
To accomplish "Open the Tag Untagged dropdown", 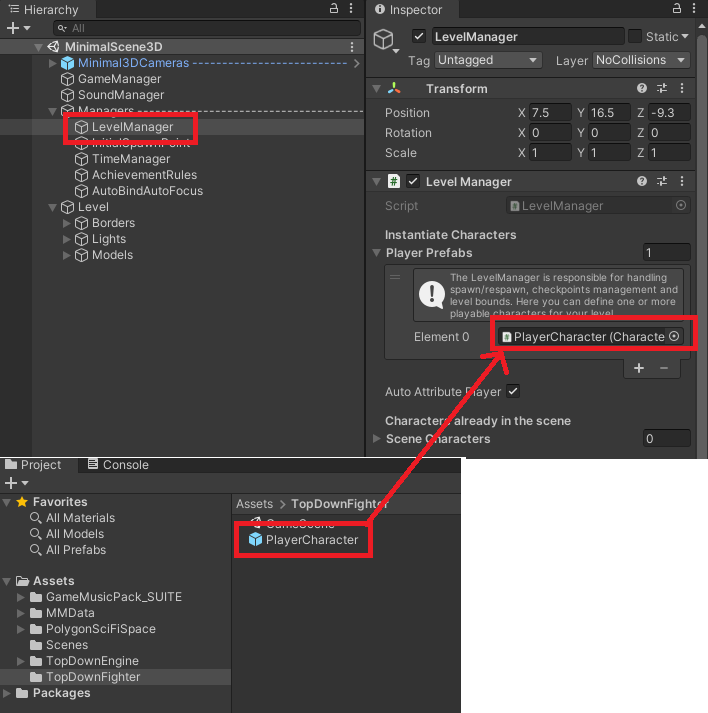I will pos(488,60).
